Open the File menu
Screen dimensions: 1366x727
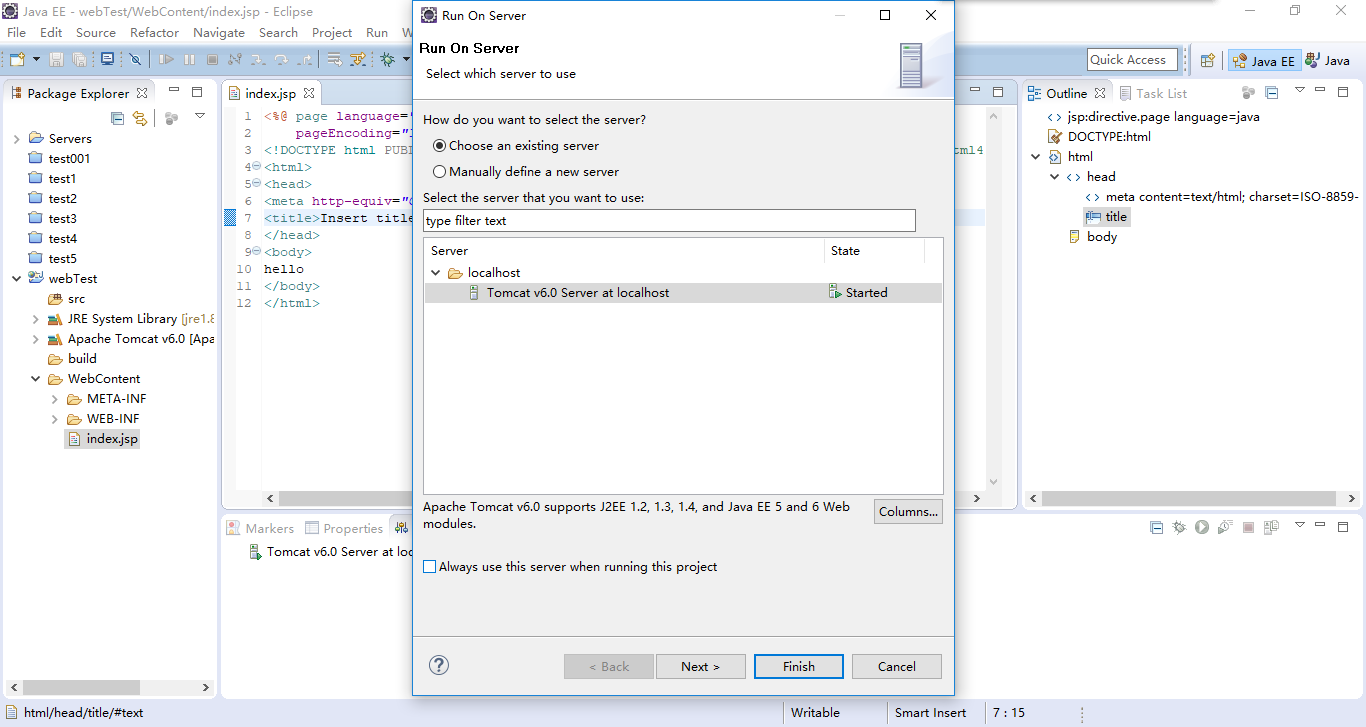(16, 32)
